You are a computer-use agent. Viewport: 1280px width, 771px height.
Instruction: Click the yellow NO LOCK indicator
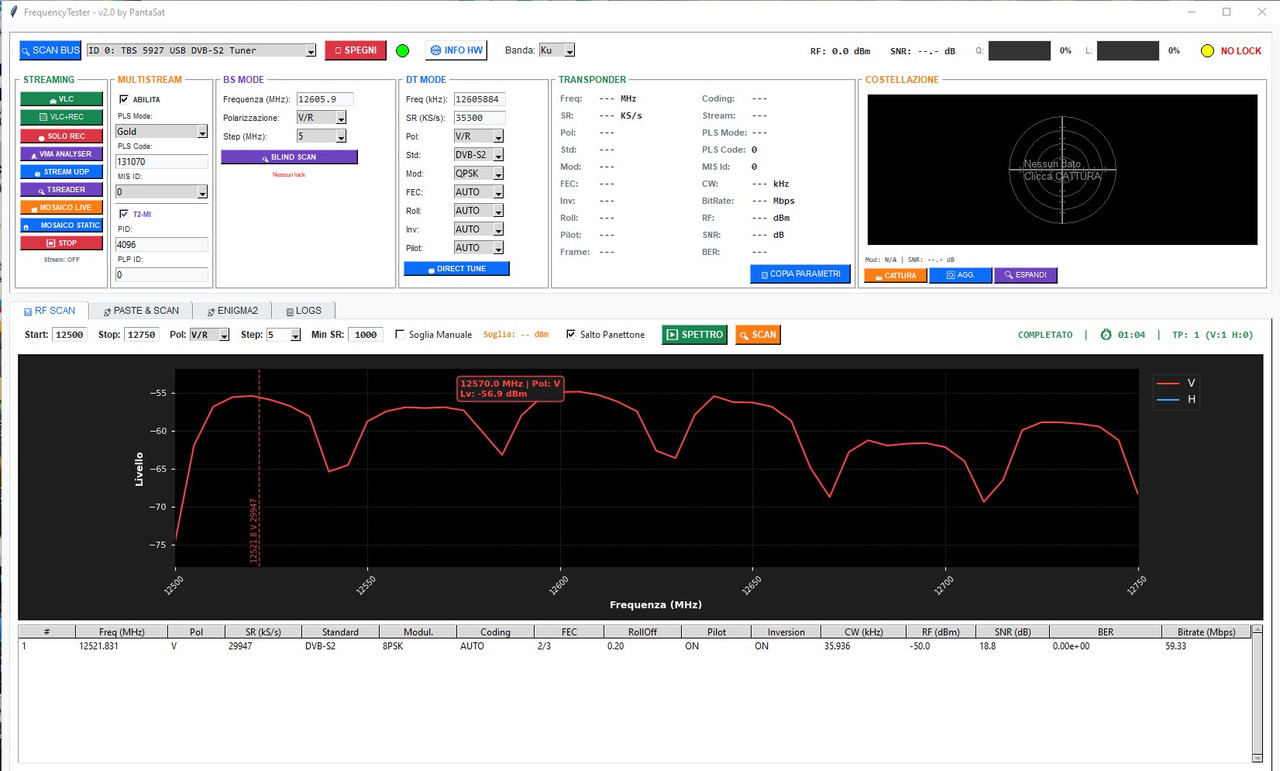tap(1207, 51)
